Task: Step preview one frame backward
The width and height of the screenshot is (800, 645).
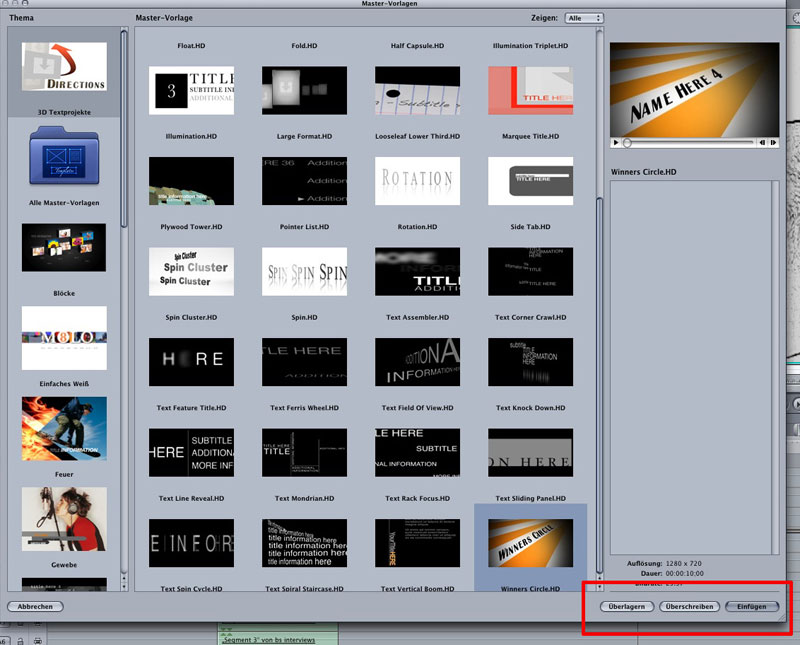Action: [761, 143]
